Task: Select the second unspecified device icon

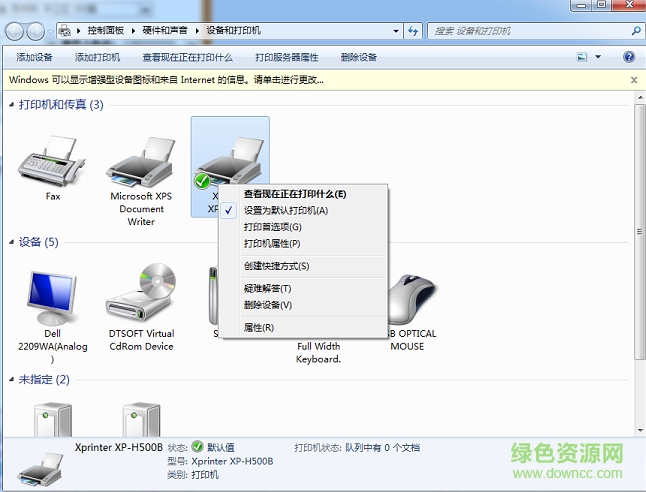Action: click(141, 419)
